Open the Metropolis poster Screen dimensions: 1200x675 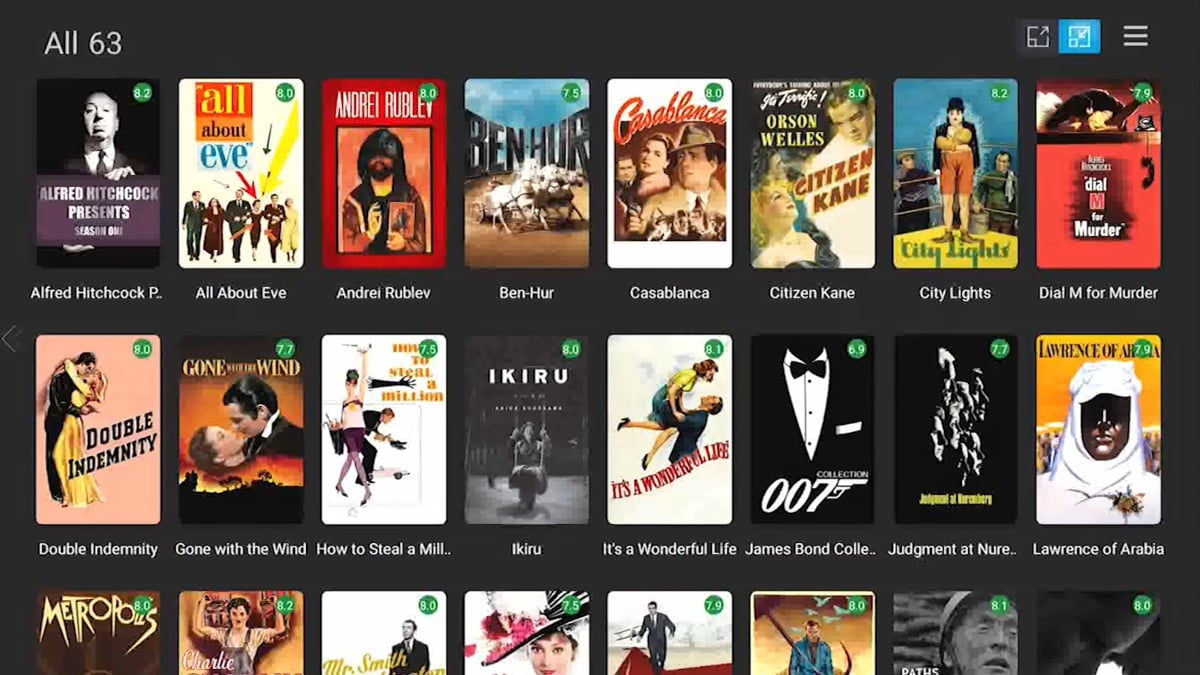pos(98,633)
